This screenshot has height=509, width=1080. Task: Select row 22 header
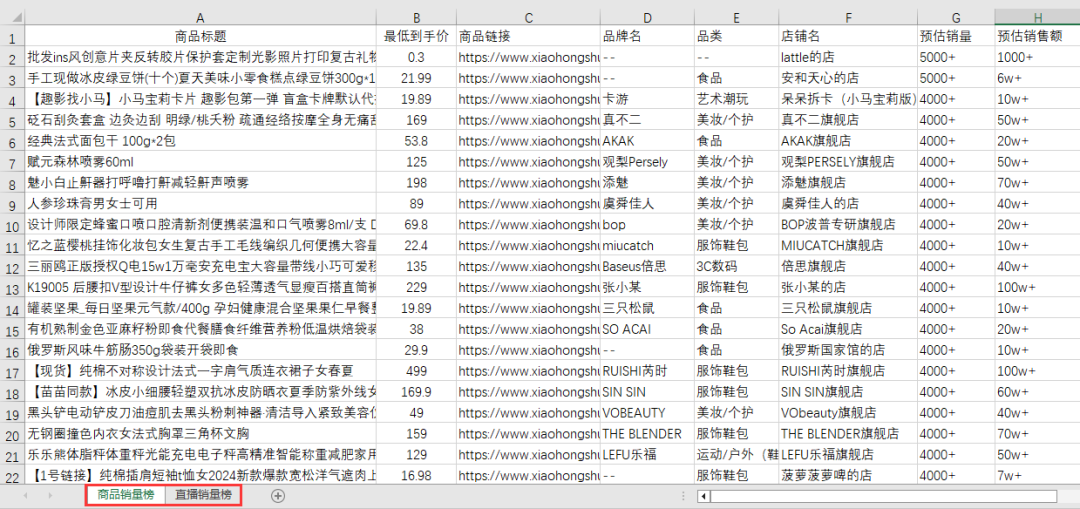(x=13, y=475)
